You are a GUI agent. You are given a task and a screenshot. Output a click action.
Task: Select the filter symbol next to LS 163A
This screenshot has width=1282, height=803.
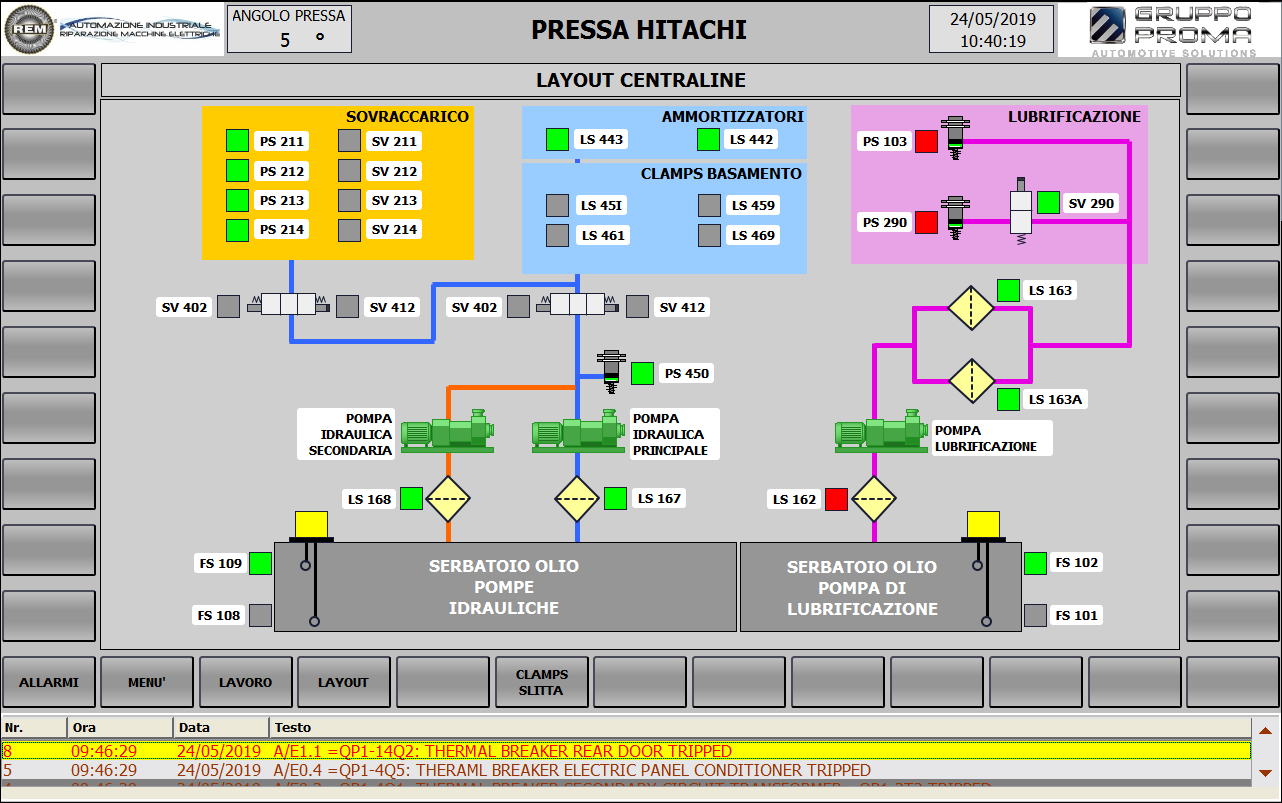tap(971, 380)
